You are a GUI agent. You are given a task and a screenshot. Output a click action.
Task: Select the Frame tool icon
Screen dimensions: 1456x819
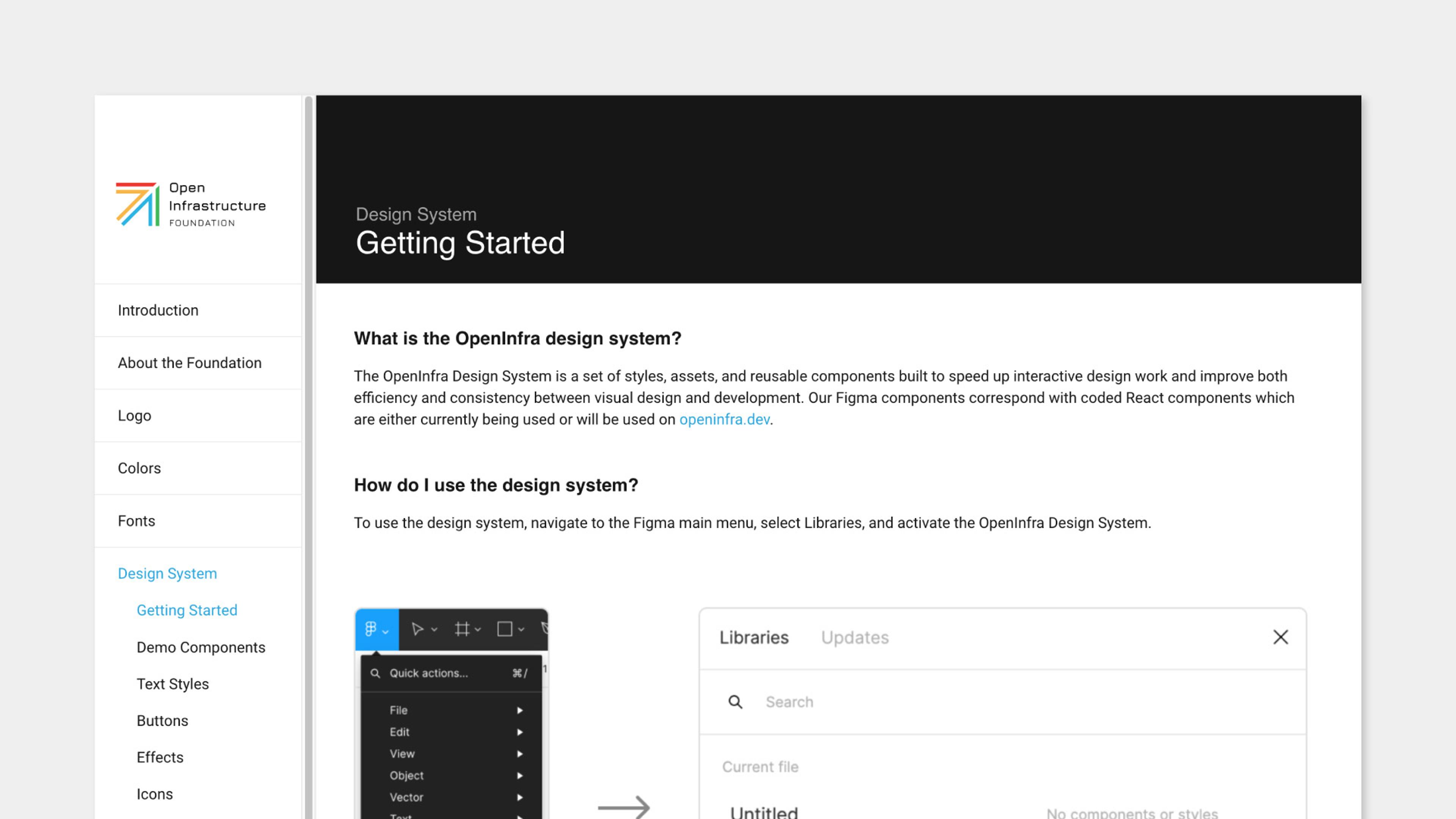[x=462, y=629]
